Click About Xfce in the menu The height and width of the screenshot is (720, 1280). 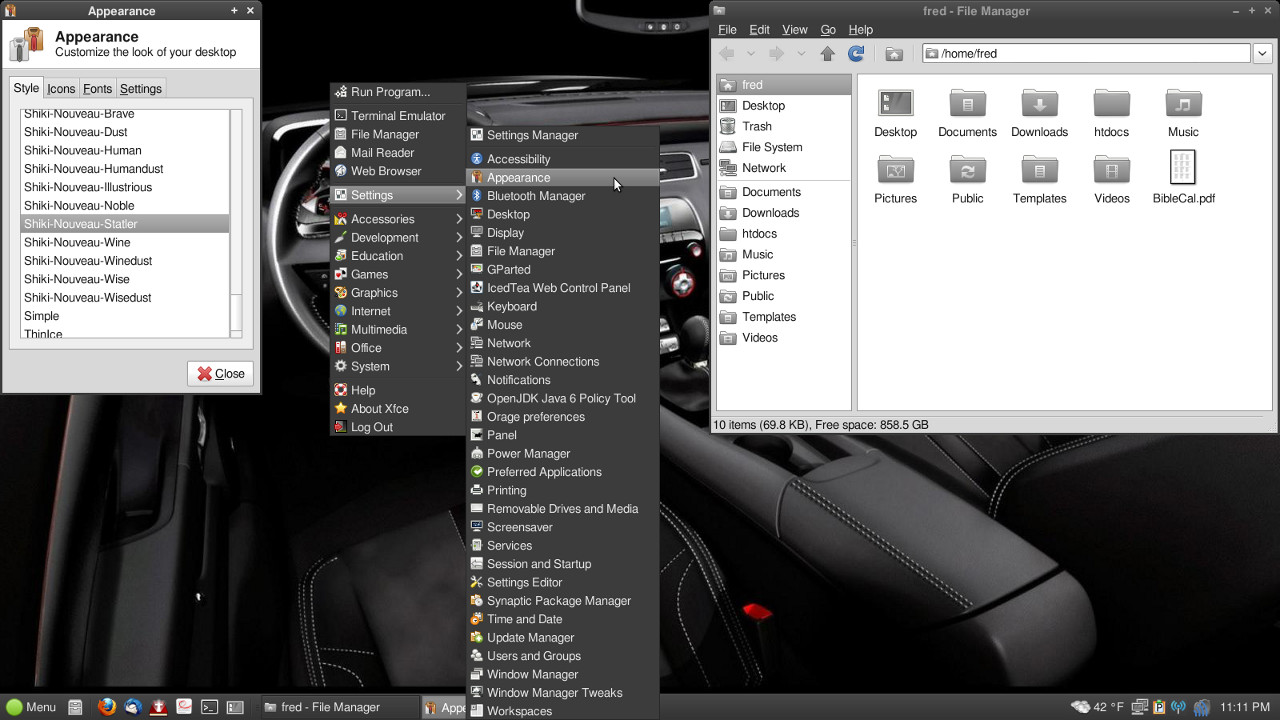[399, 409]
